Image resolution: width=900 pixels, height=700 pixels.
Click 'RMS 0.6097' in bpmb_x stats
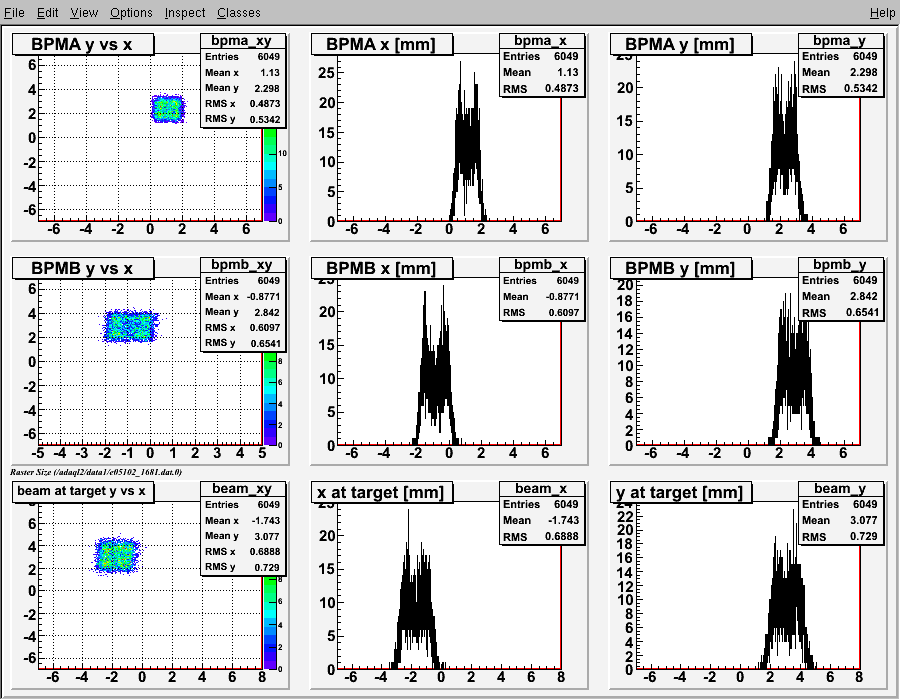541,313
